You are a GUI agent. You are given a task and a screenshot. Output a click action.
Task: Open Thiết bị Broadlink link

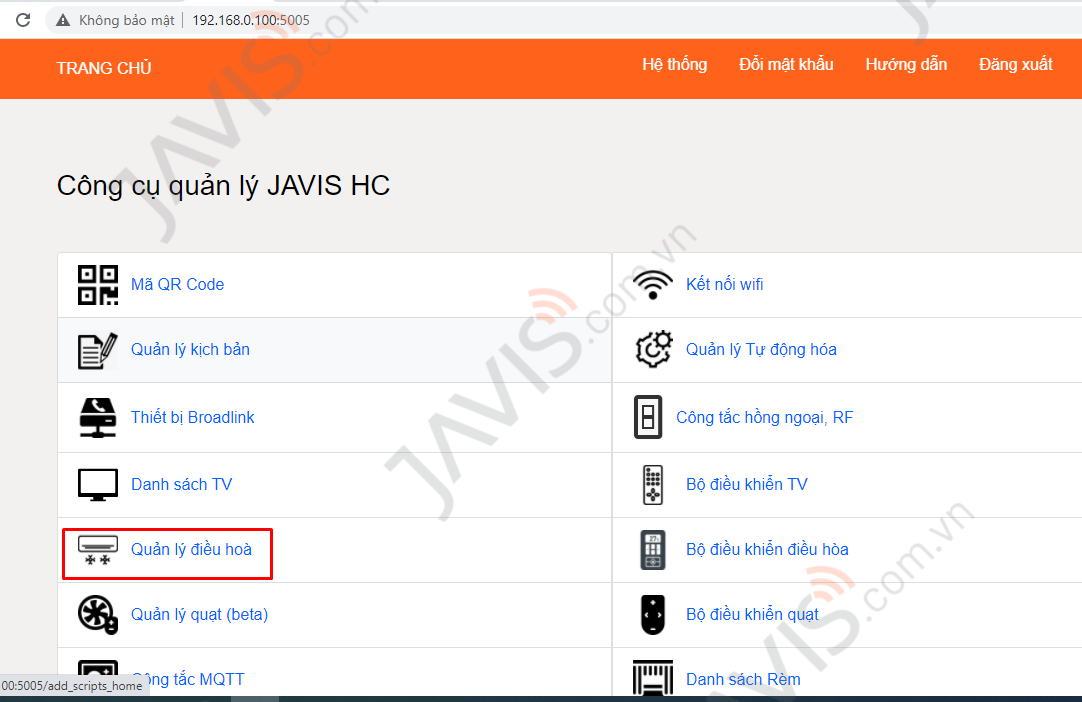click(193, 417)
